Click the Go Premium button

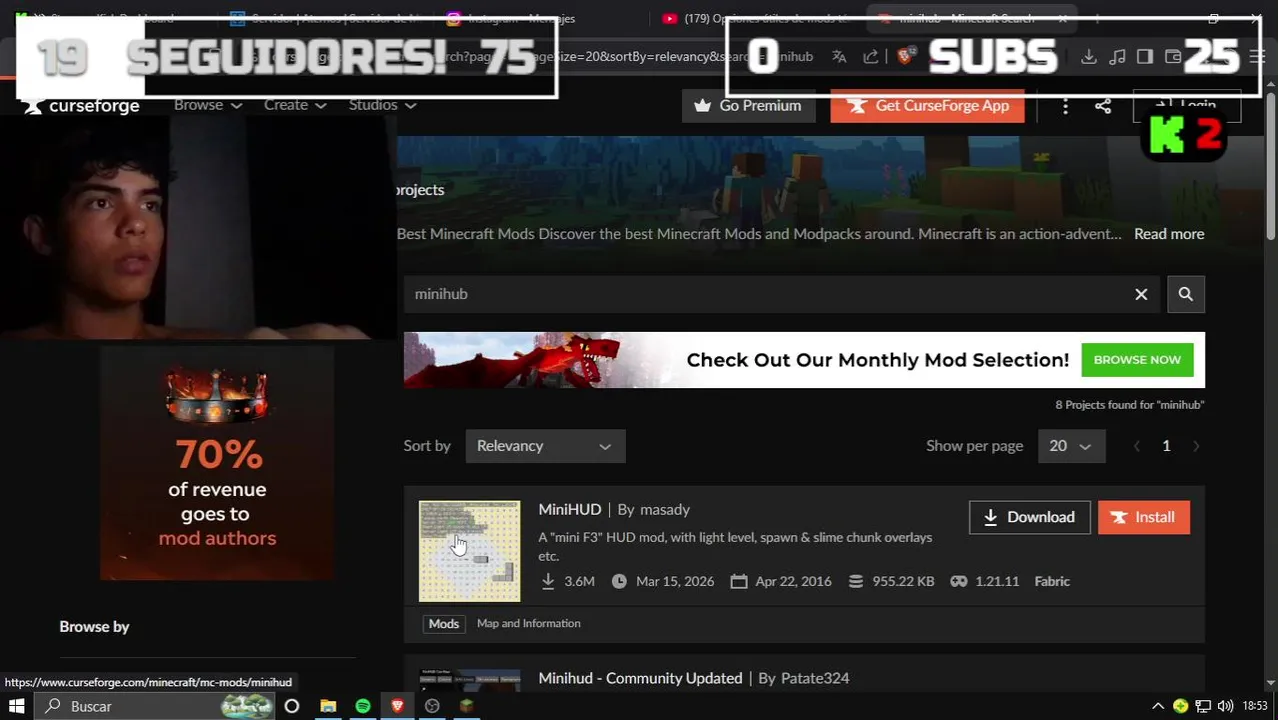pos(748,105)
